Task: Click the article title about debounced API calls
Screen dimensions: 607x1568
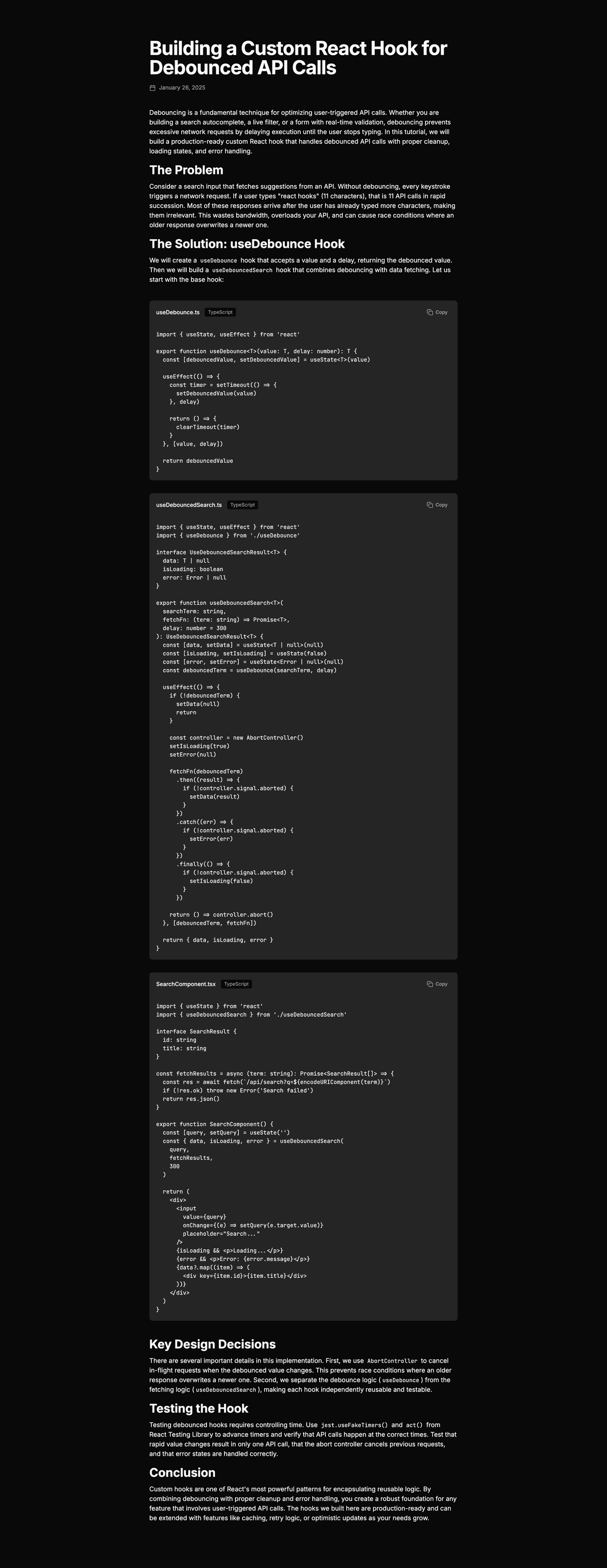Action: (x=298, y=58)
